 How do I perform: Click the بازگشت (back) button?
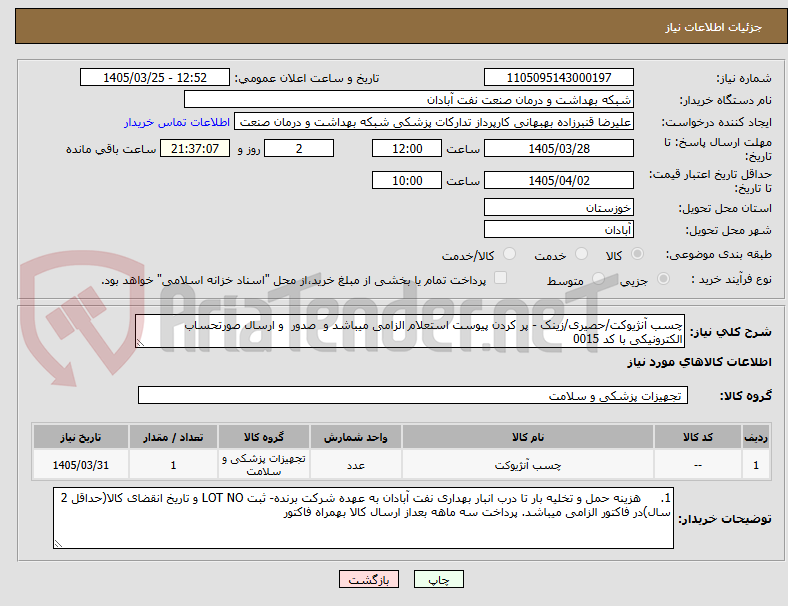tap(369, 579)
